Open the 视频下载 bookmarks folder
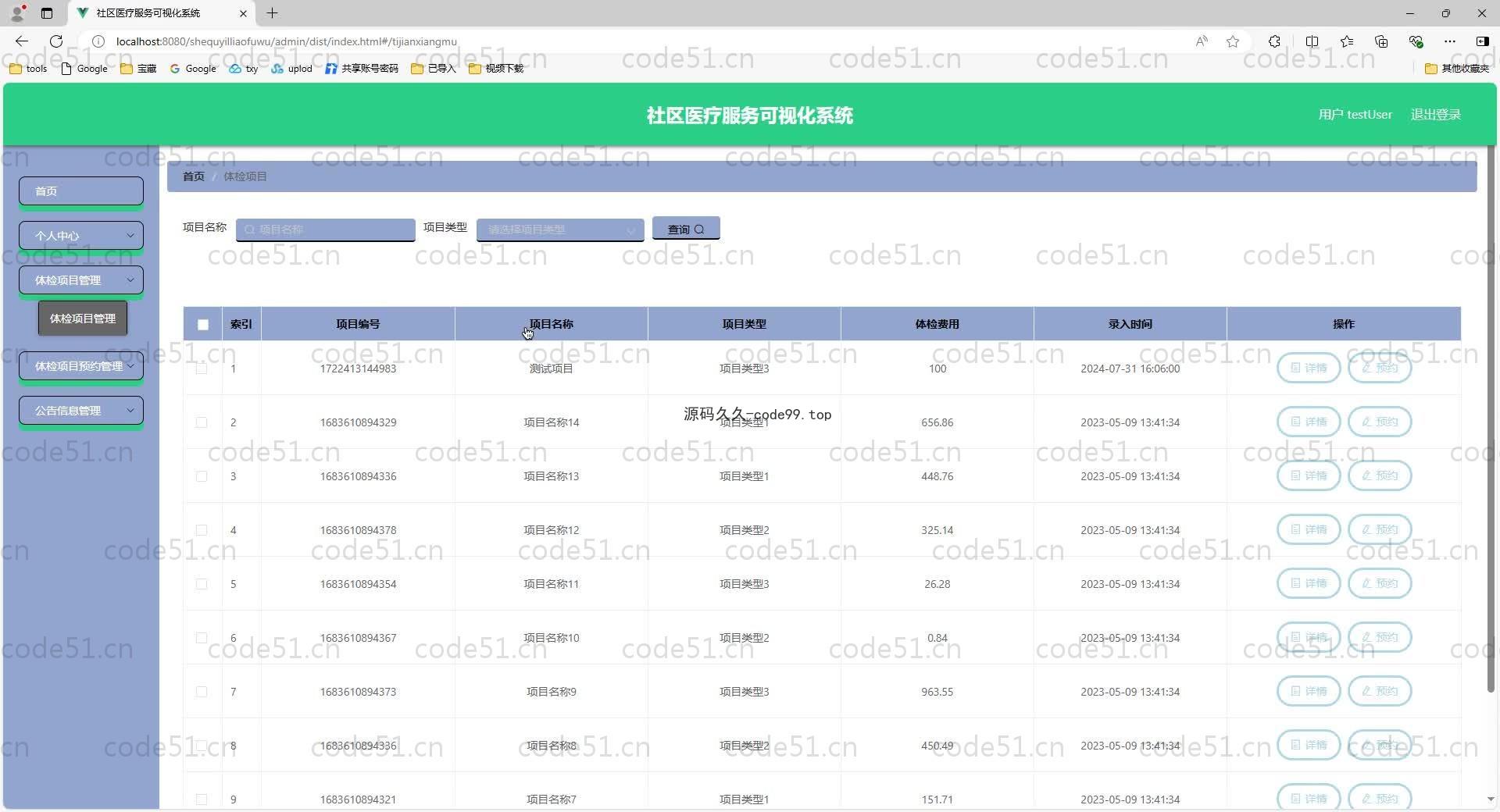1500x812 pixels. coord(496,69)
